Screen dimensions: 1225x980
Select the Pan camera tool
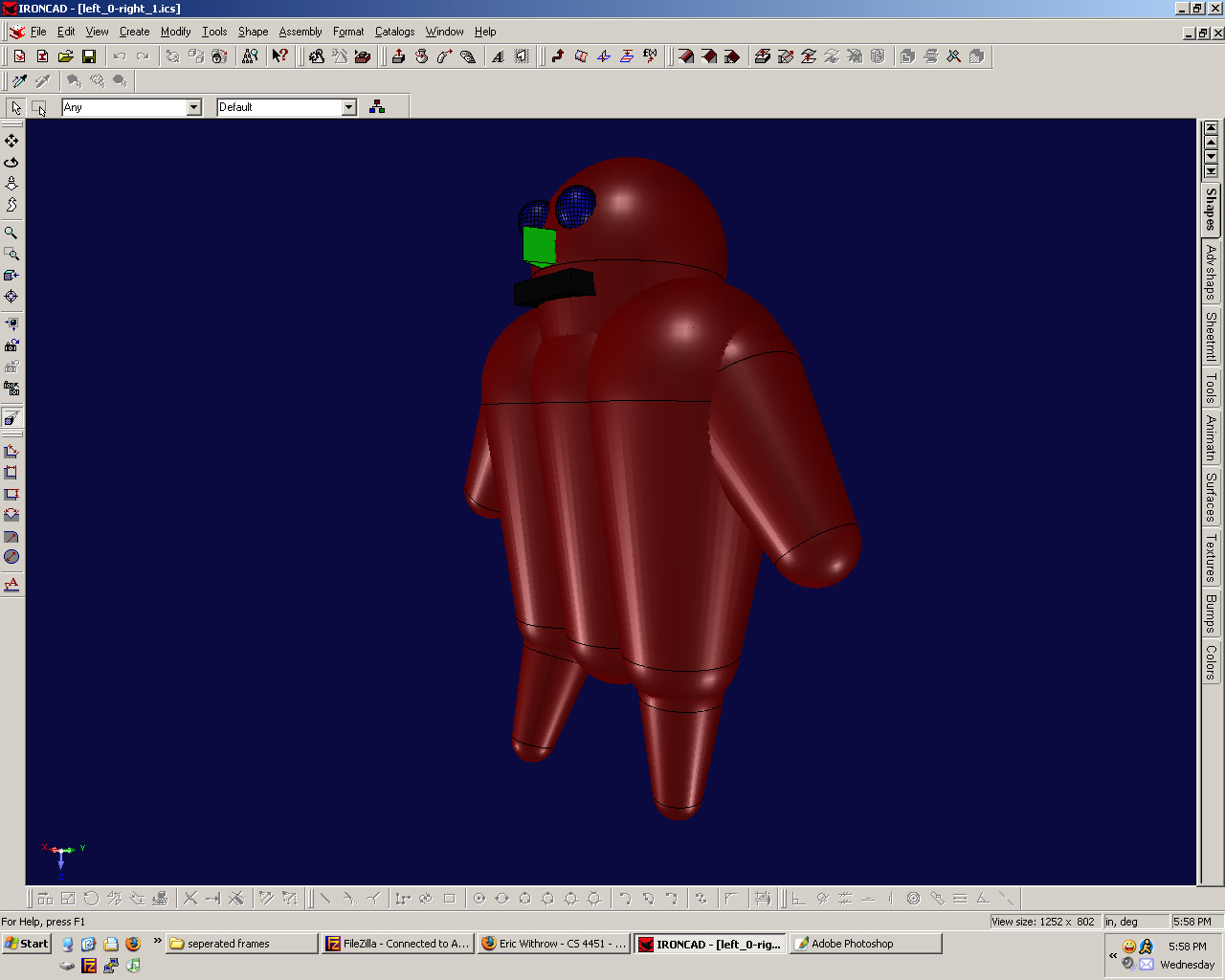coord(11,141)
